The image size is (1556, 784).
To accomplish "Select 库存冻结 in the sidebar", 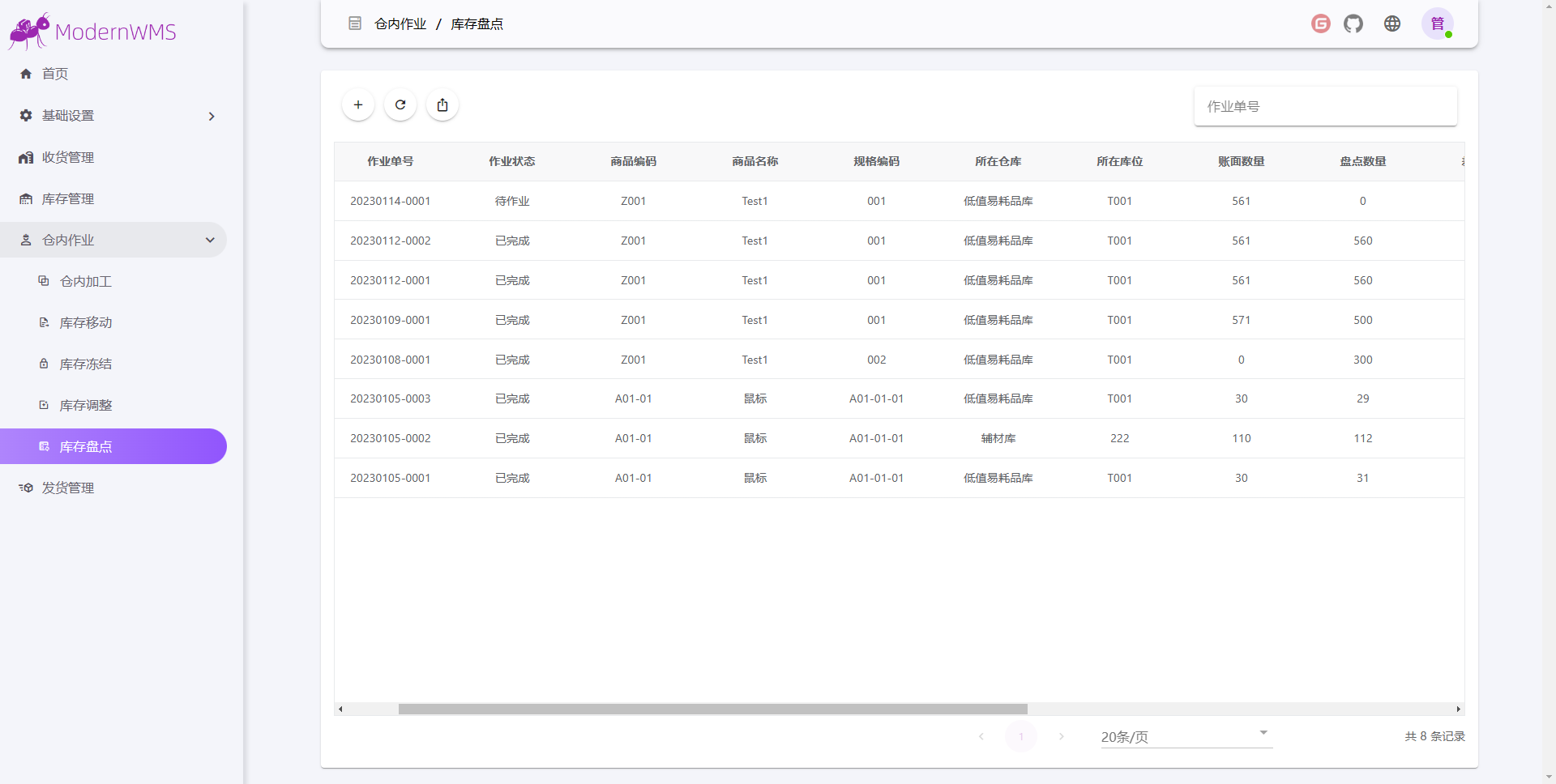I will [86, 364].
